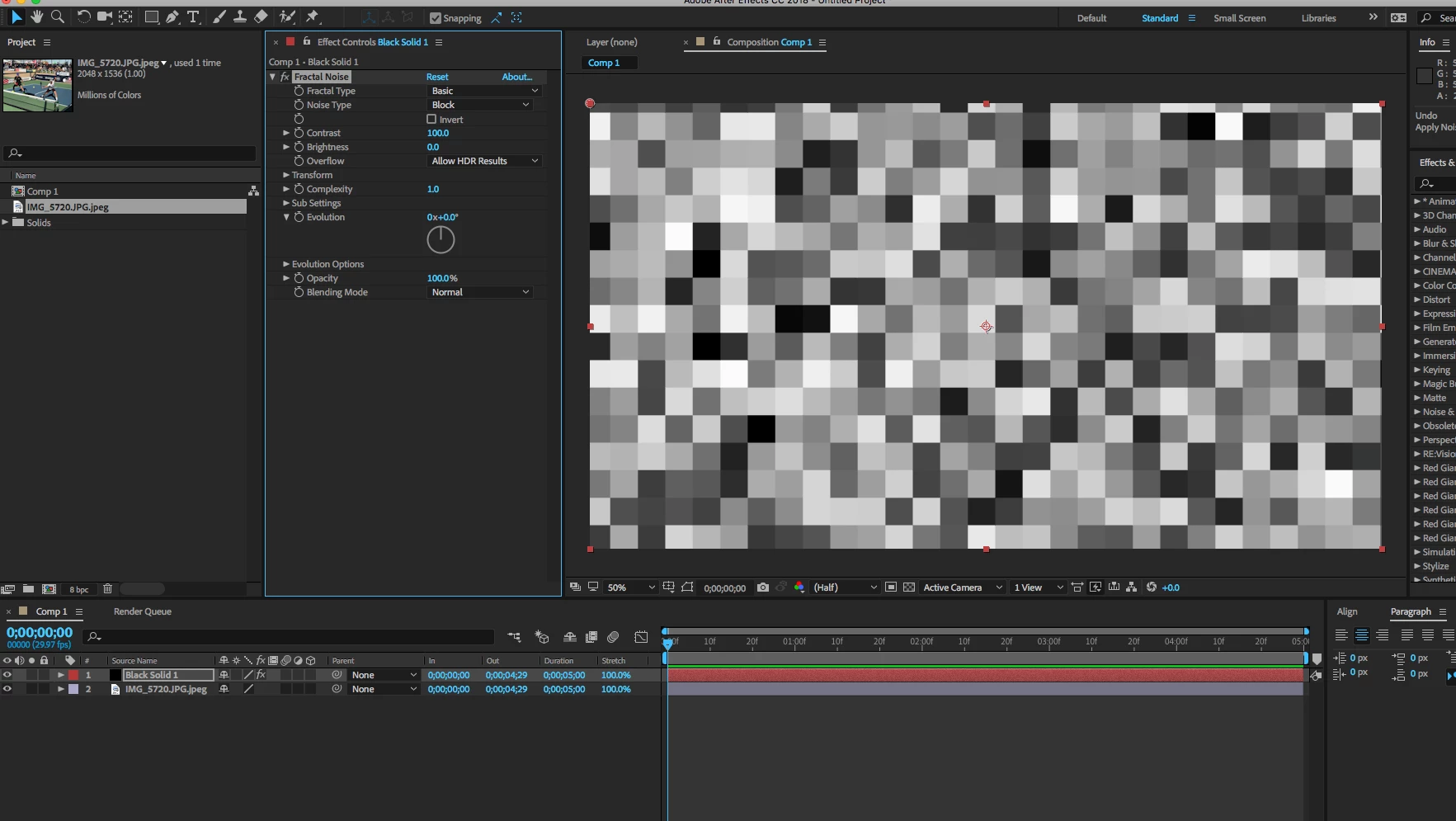
Task: Reset the Fractal Noise effect
Action: 437,77
